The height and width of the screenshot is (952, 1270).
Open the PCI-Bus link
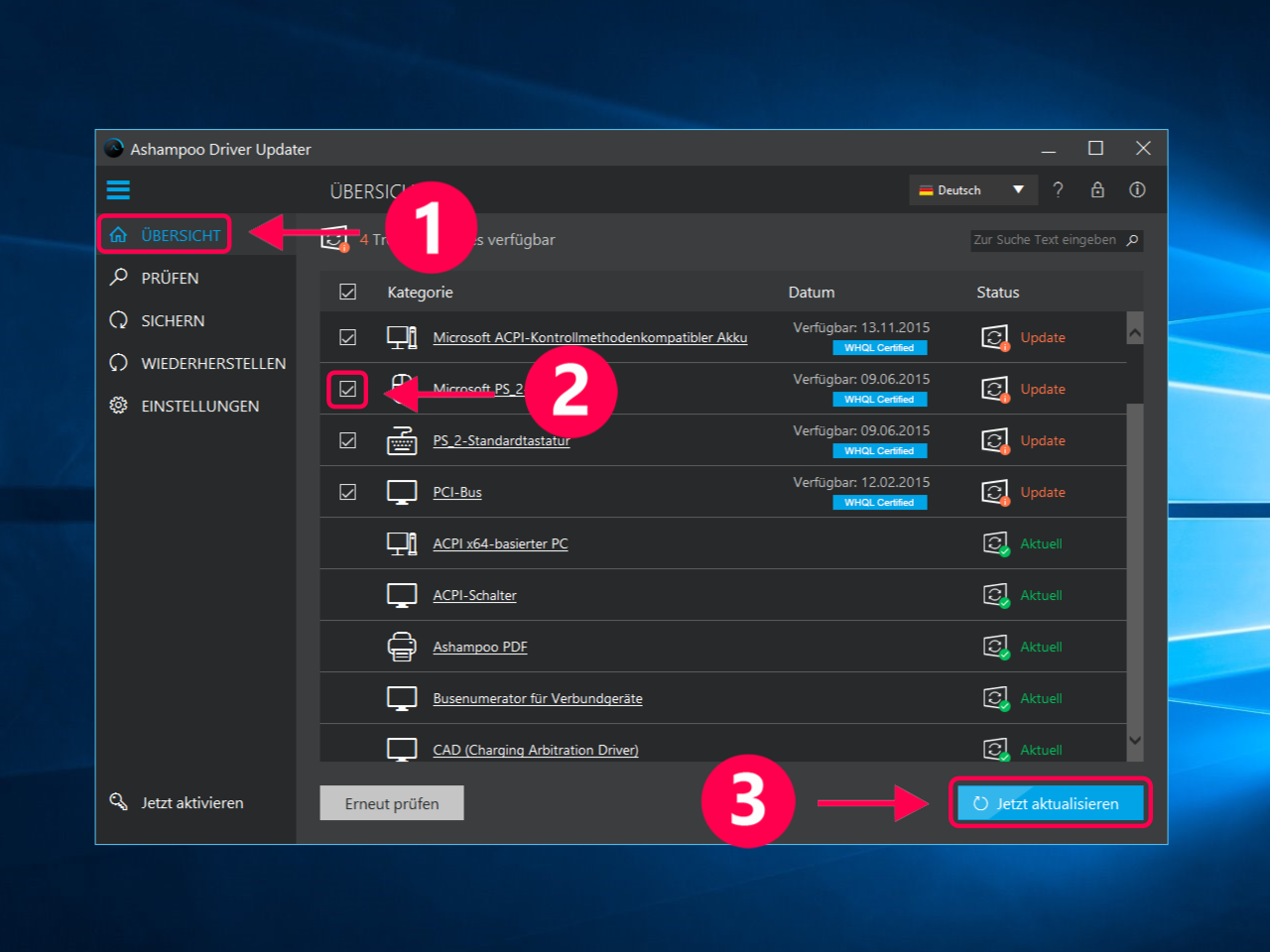(457, 492)
